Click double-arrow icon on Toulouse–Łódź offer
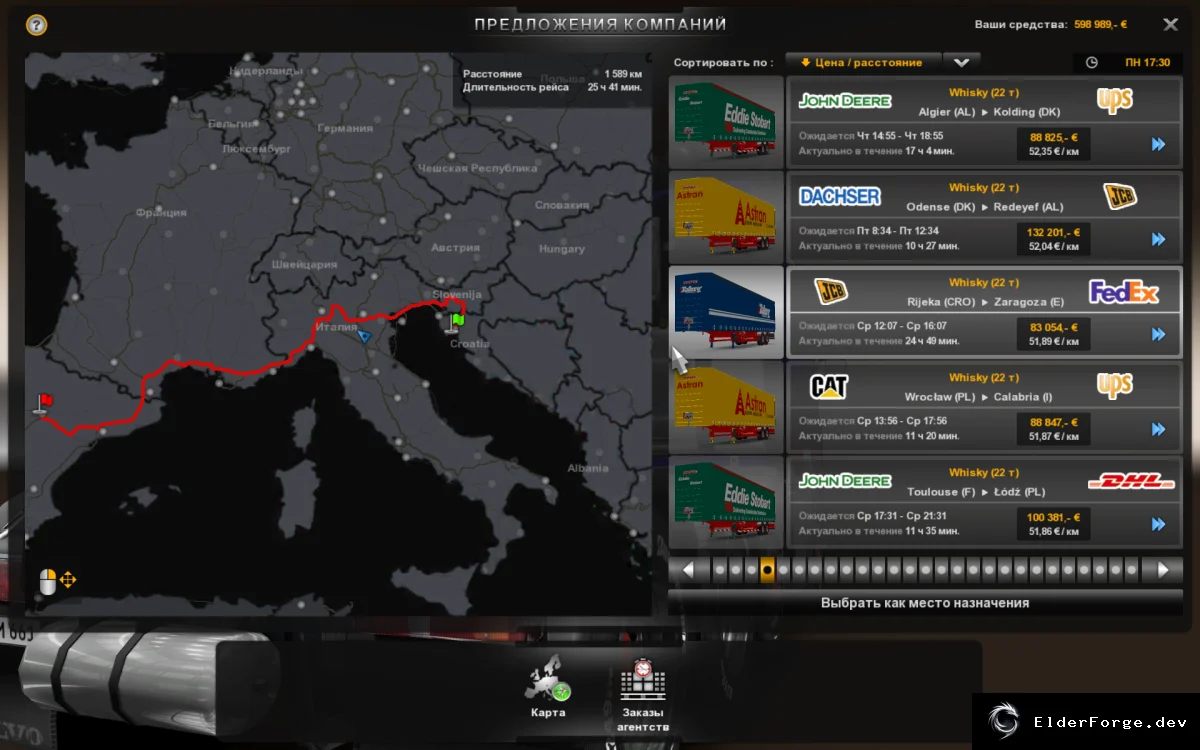Screen dimensions: 1200x750 (x=1159, y=525)
